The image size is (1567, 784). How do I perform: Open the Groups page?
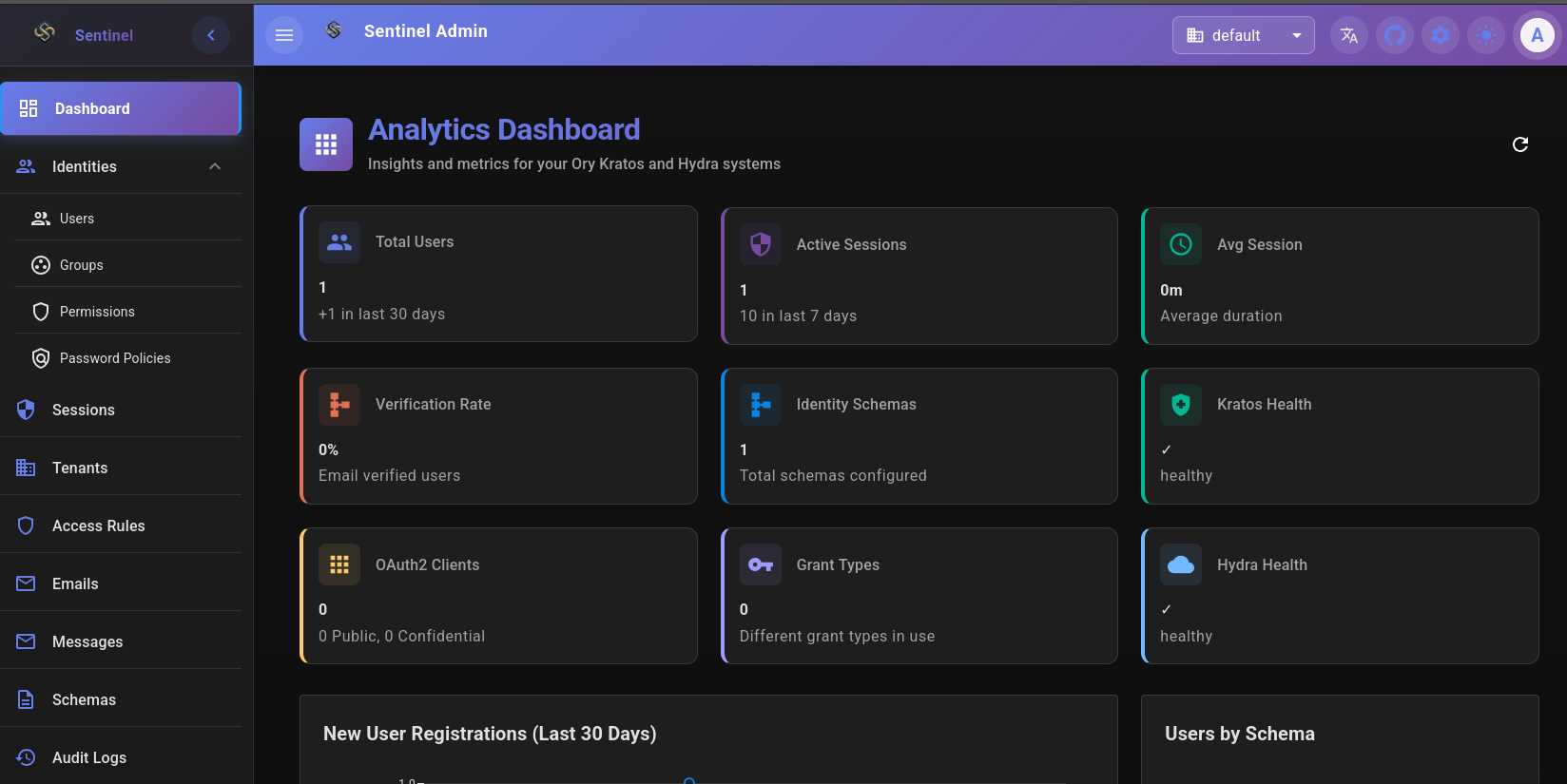pyautogui.click(x=128, y=265)
